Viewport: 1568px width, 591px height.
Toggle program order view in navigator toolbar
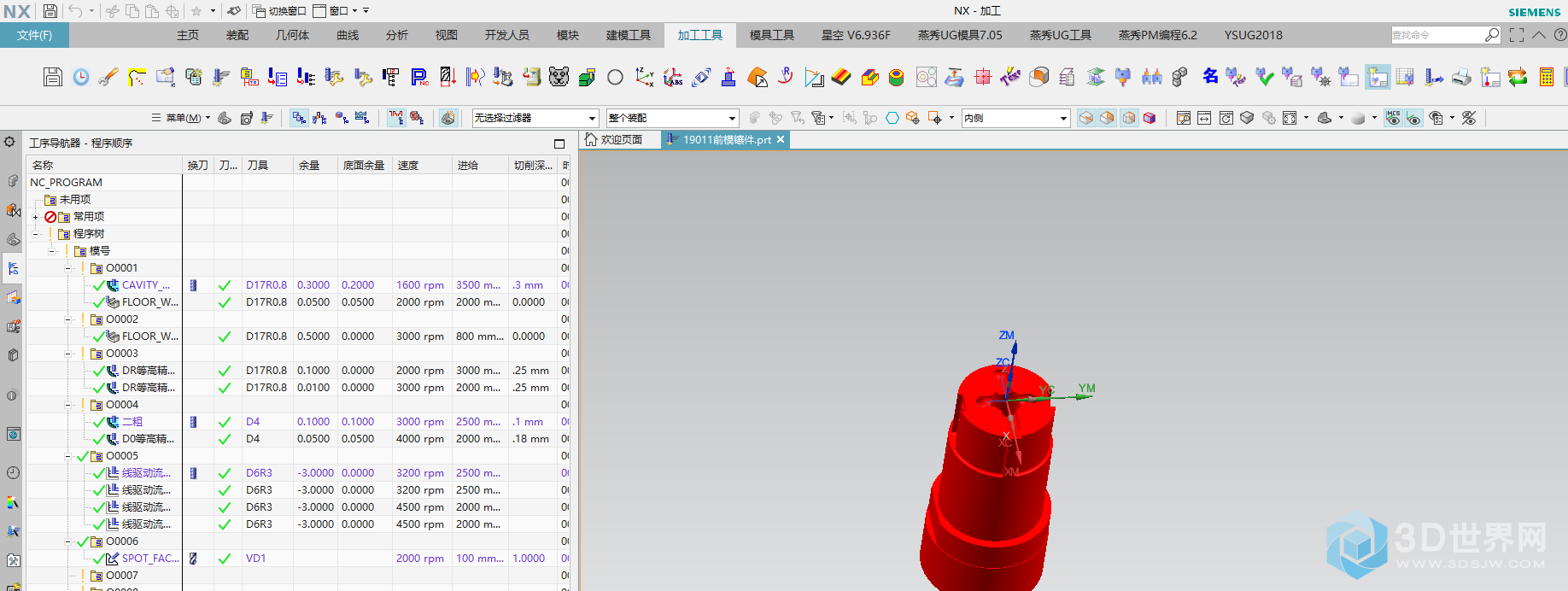(299, 118)
